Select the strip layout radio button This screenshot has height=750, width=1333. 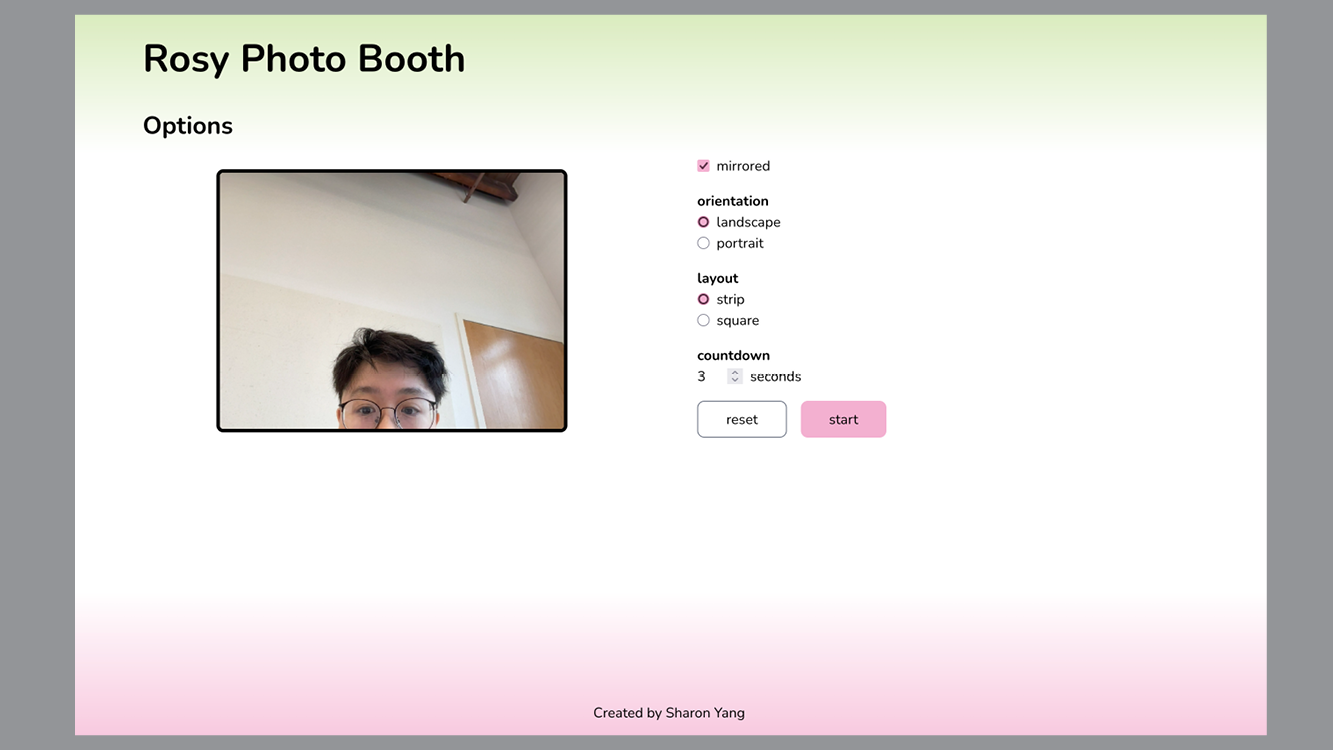703,298
